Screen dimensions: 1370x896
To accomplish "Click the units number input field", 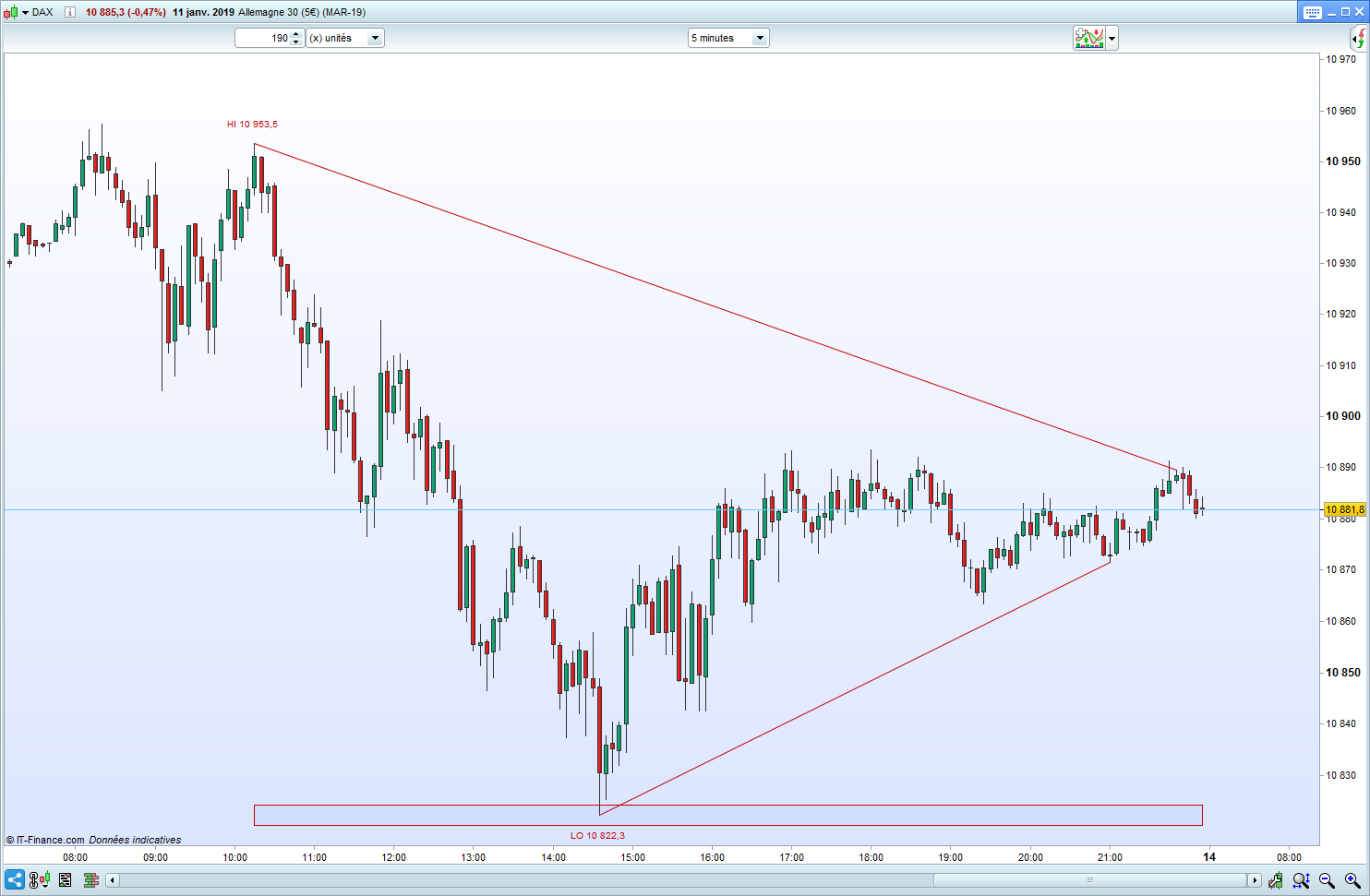I will pos(264,38).
